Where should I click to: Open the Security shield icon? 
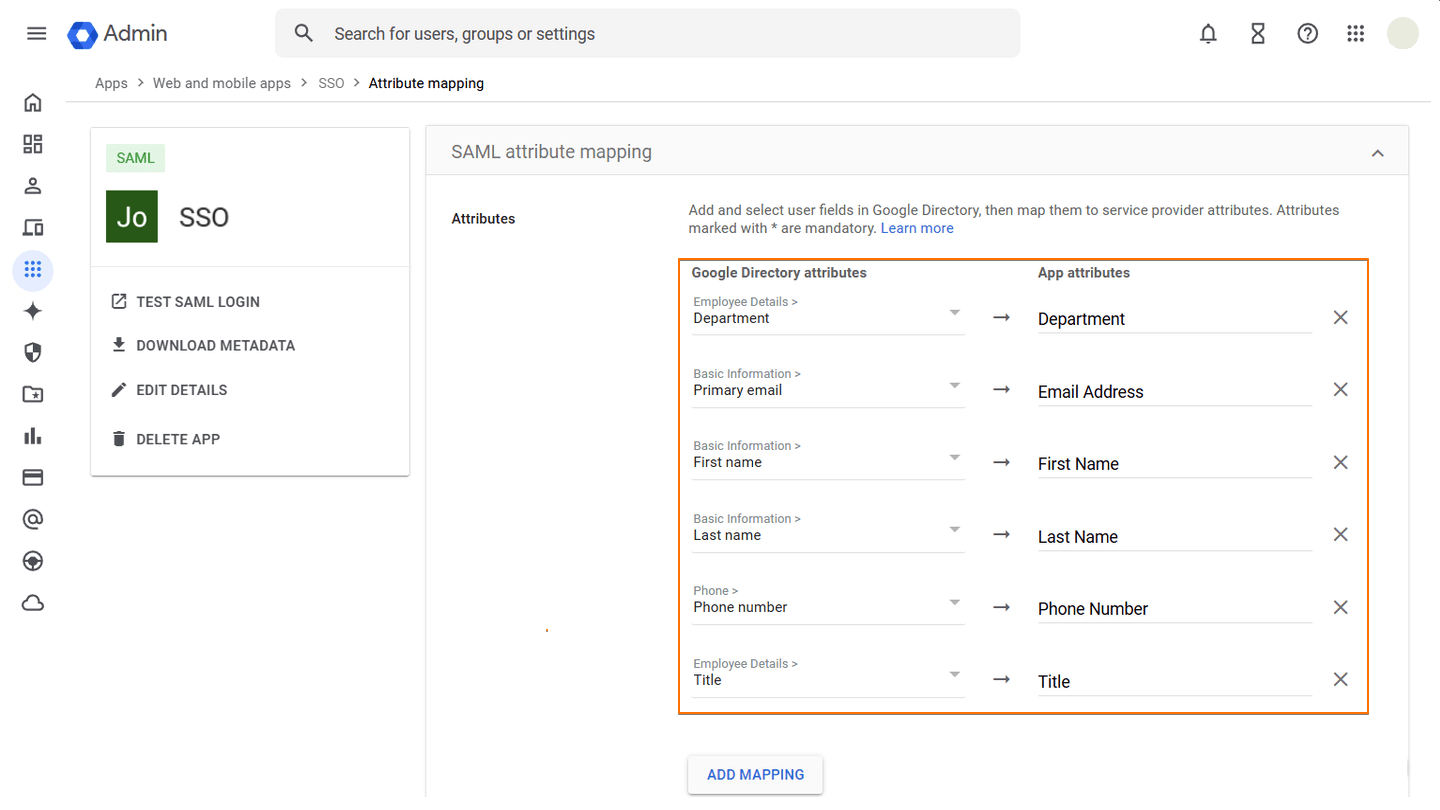[32, 352]
